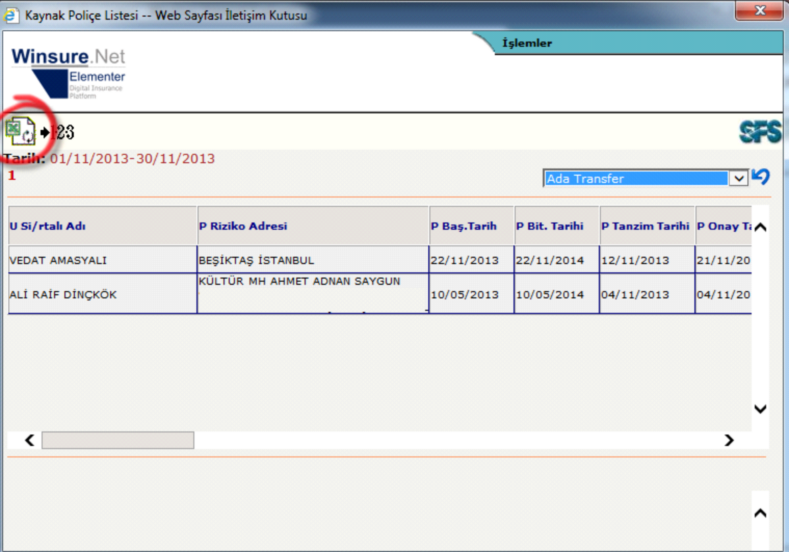
Task: Click the table's scroll up arrow
Action: [x=760, y=226]
